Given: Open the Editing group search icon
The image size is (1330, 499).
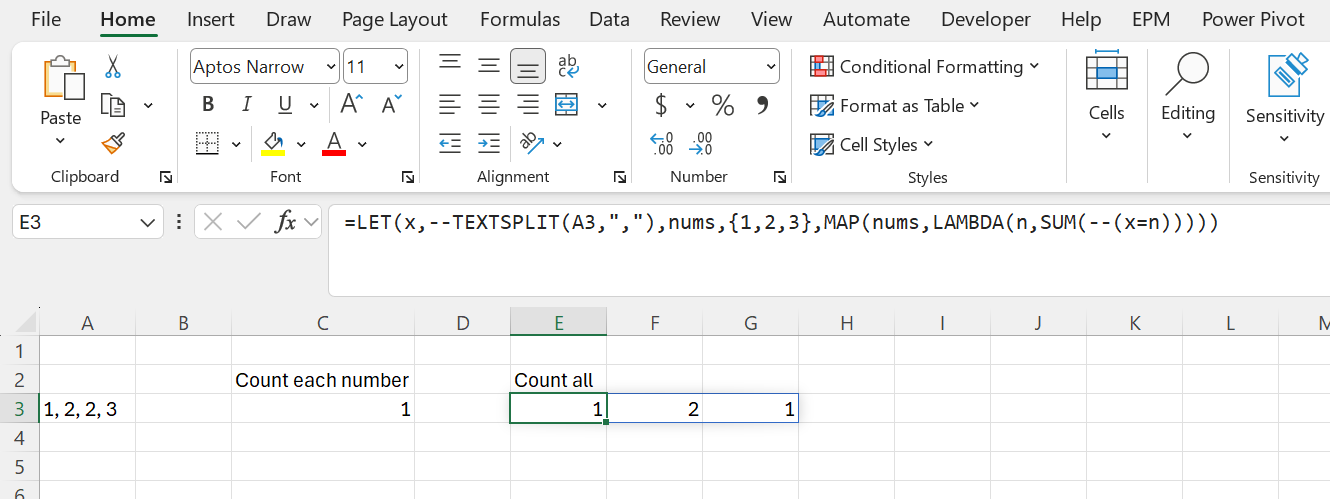Looking at the screenshot, I should [x=1187, y=72].
